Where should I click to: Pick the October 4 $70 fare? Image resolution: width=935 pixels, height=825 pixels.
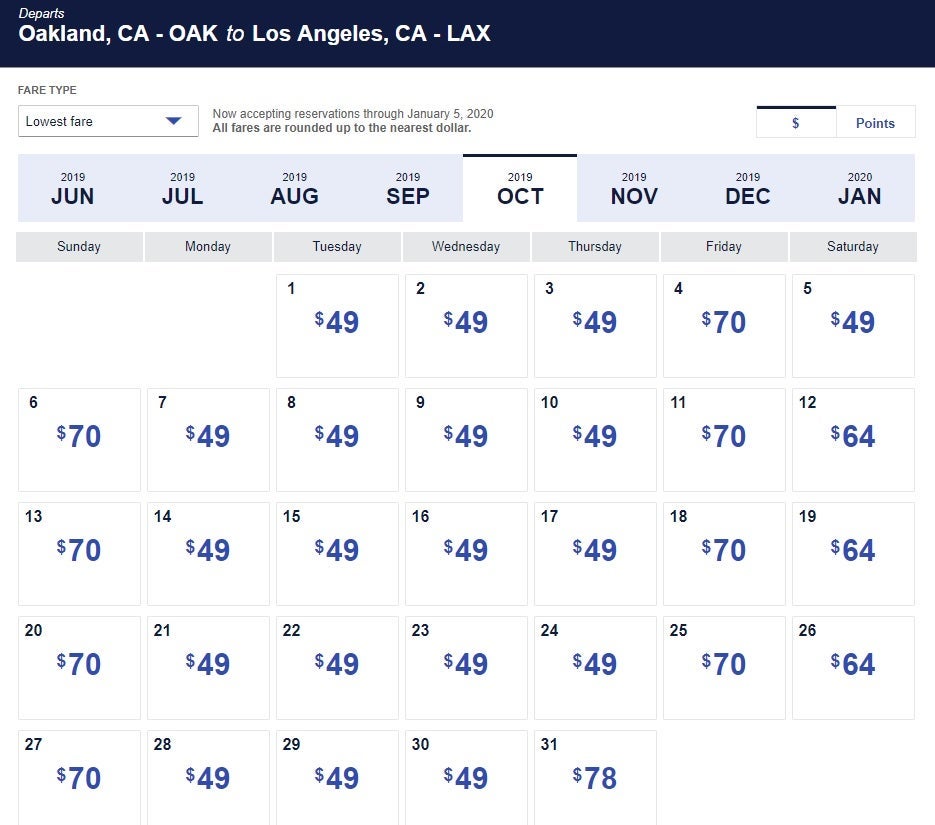(724, 325)
